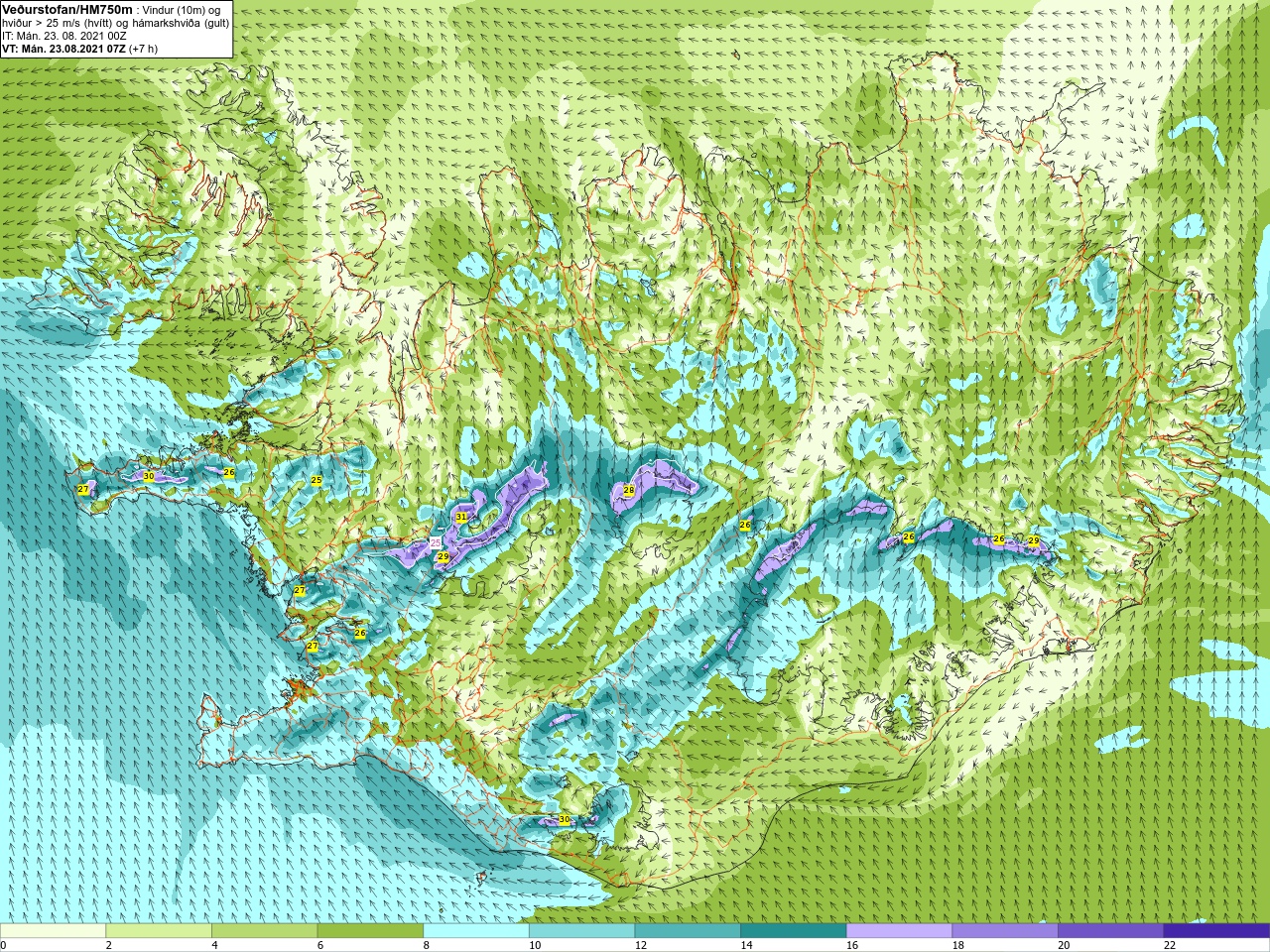Click the bold title Veðurstofan/HM750m
1270x952 pixels.
coord(67,9)
